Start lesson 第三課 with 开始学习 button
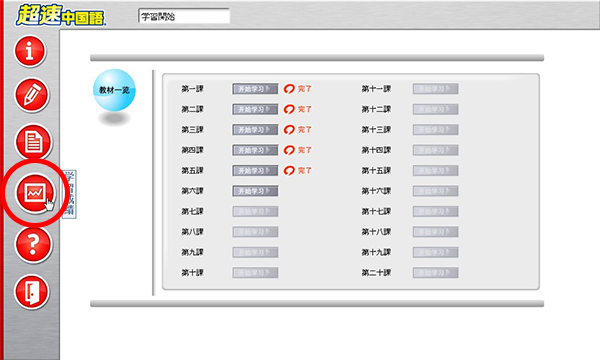The image size is (600, 360). click(x=255, y=130)
